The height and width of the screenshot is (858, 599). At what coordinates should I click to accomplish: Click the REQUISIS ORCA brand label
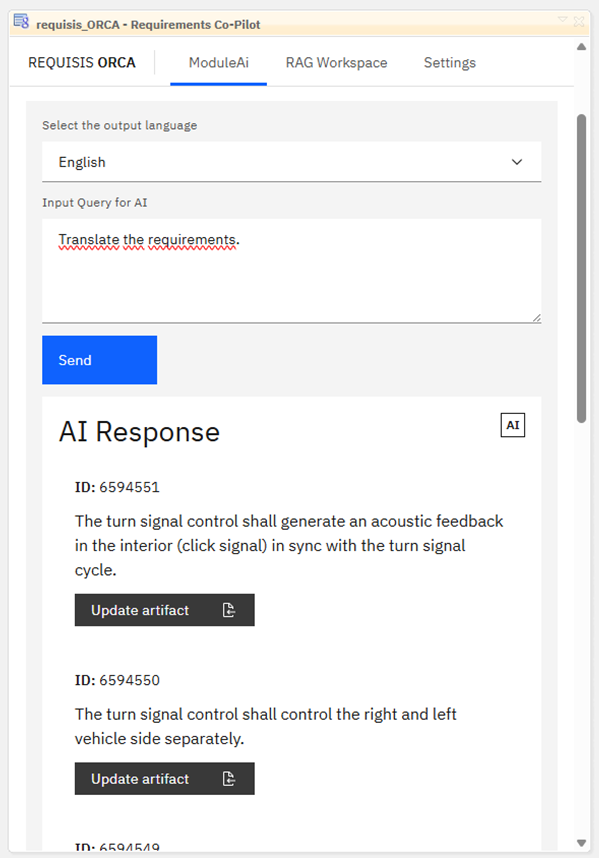pos(82,63)
